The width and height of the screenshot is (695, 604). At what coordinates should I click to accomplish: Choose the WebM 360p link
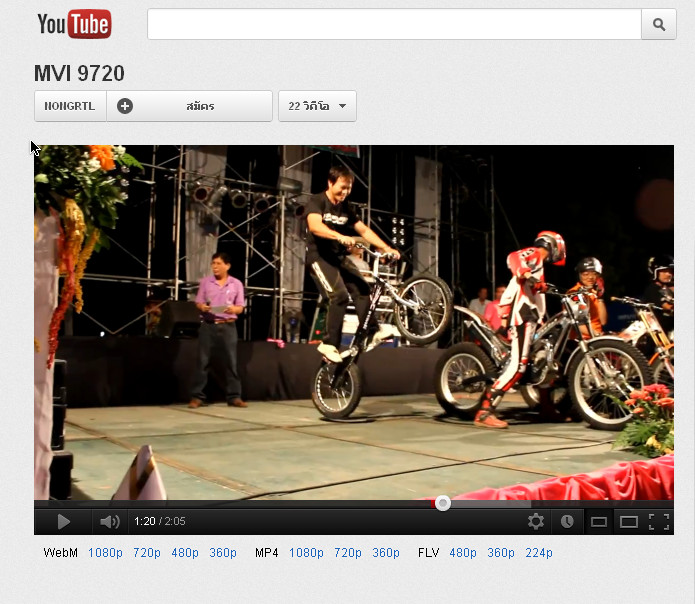(223, 553)
